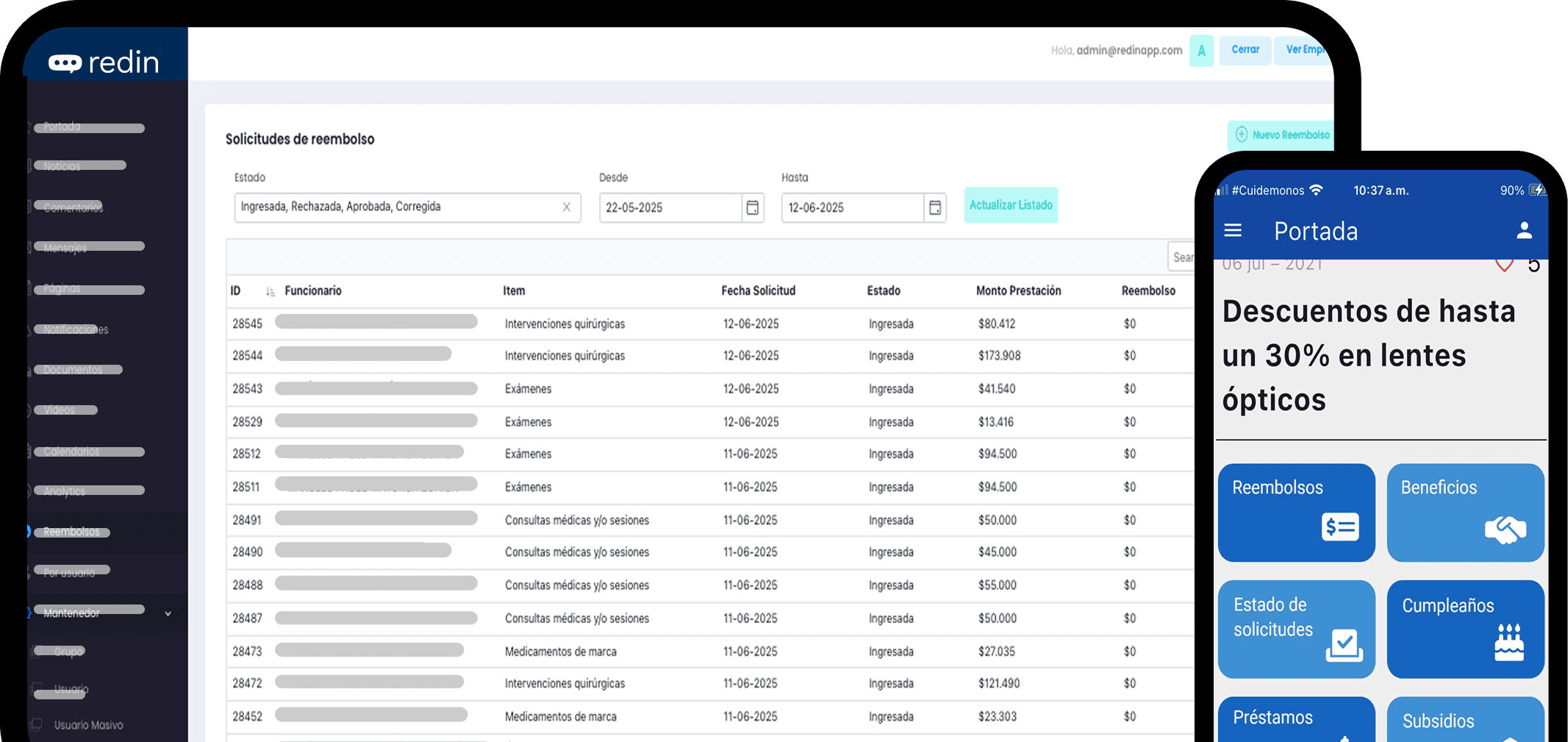Click amount $23.303 in row 28452
Screen dimensions: 1568x742
point(998,717)
